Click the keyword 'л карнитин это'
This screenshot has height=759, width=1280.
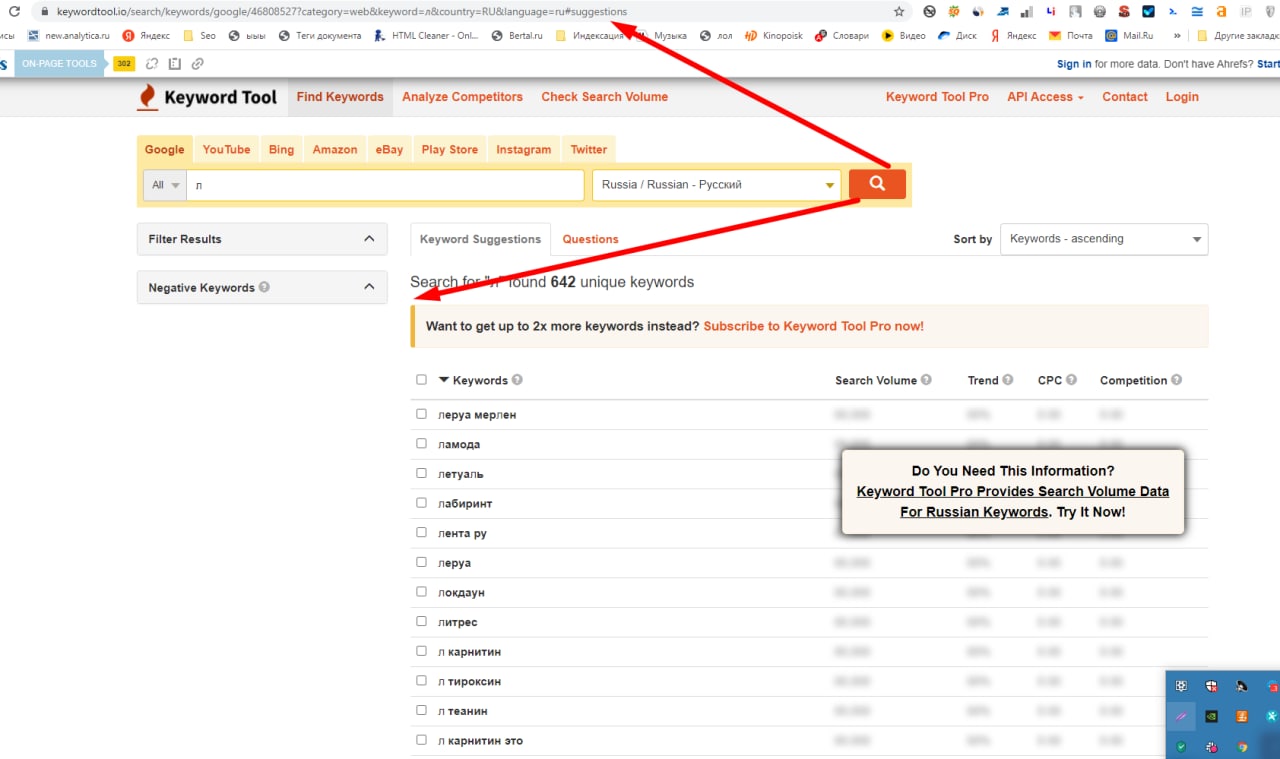pyautogui.click(x=480, y=741)
